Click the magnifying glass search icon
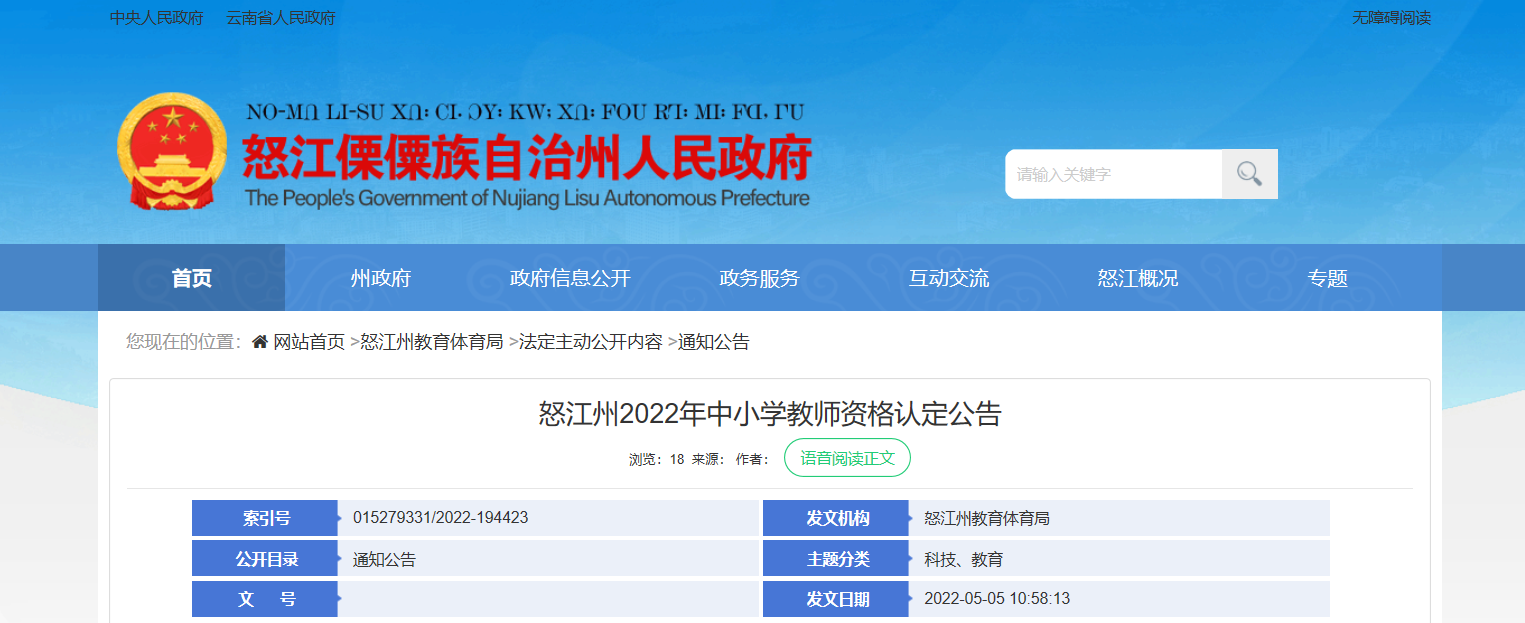This screenshot has width=1525, height=623. pos(1249,174)
